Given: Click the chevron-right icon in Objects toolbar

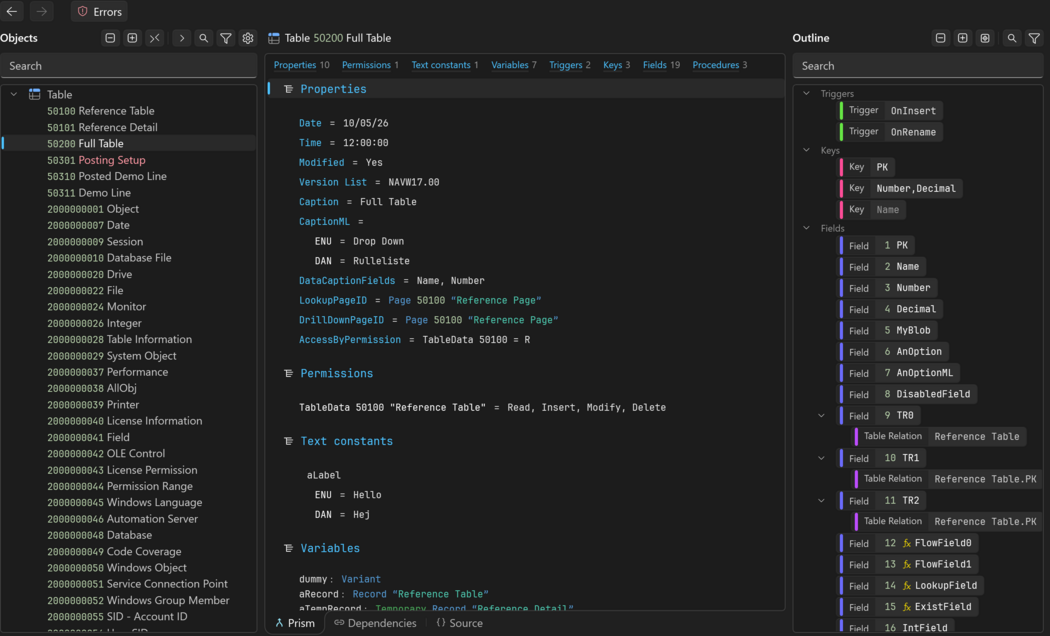Looking at the screenshot, I should point(181,38).
